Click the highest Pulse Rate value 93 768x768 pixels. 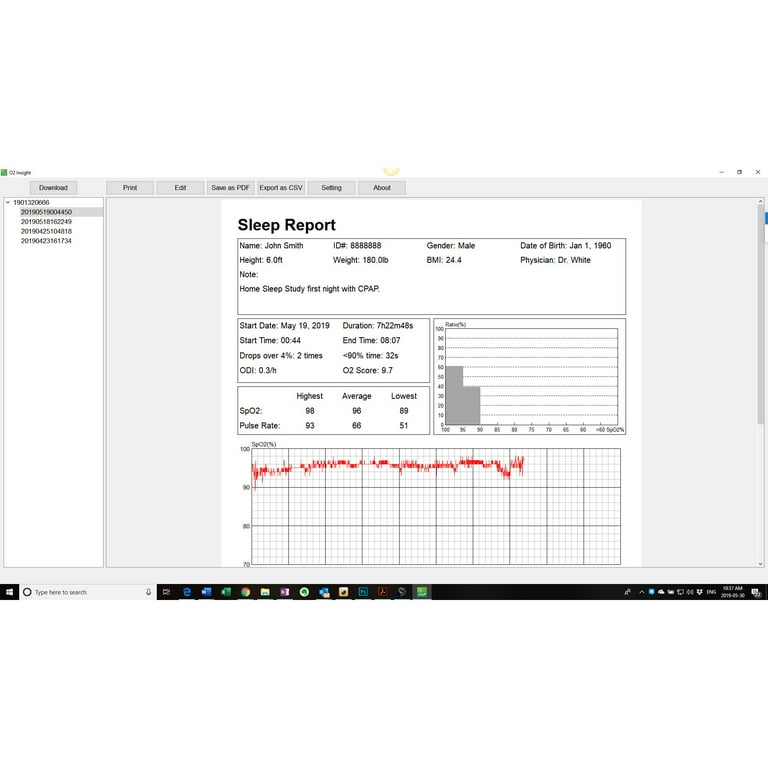tap(310, 426)
